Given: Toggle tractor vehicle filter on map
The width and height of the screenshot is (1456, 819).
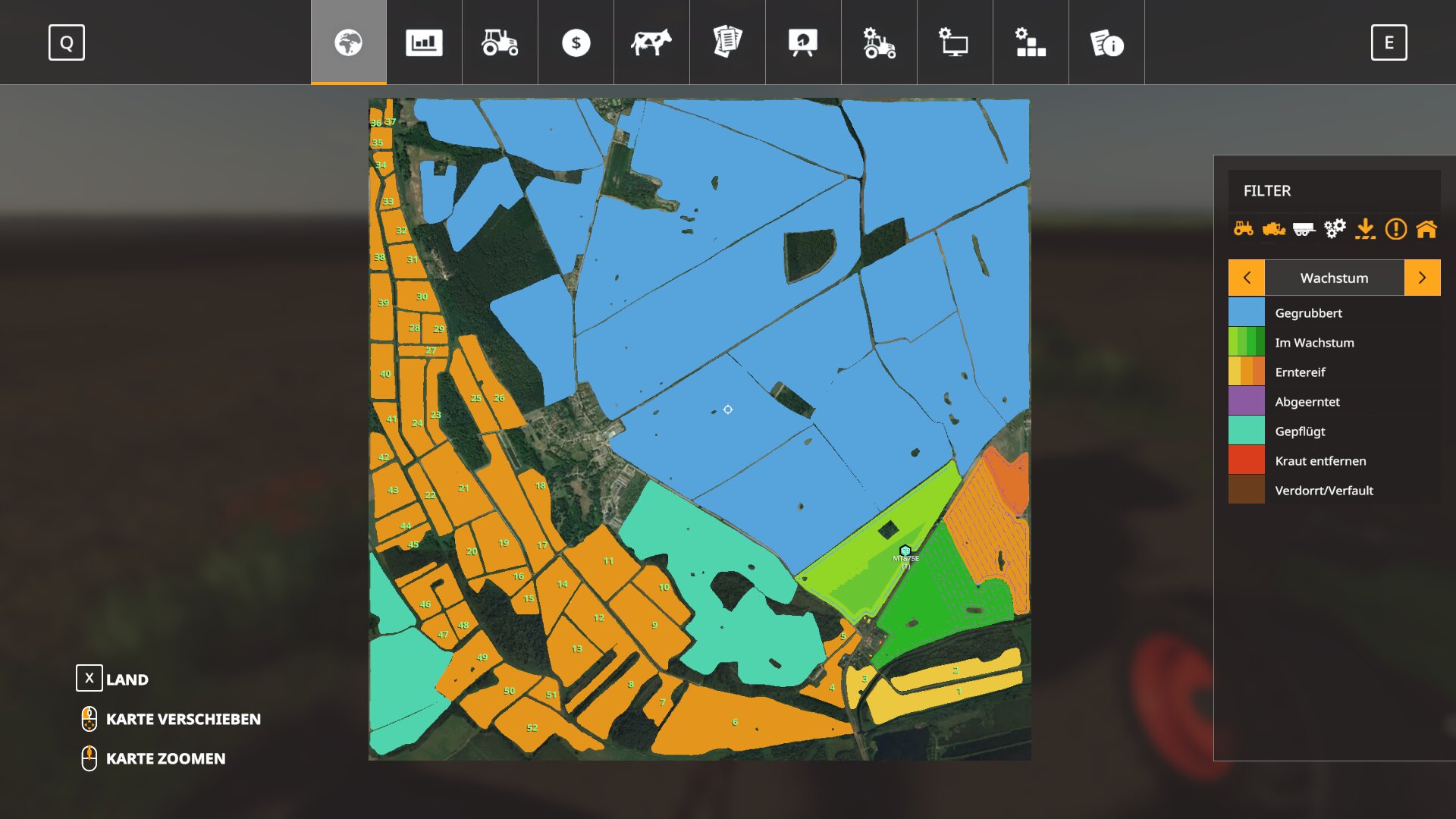Looking at the screenshot, I should [1244, 228].
